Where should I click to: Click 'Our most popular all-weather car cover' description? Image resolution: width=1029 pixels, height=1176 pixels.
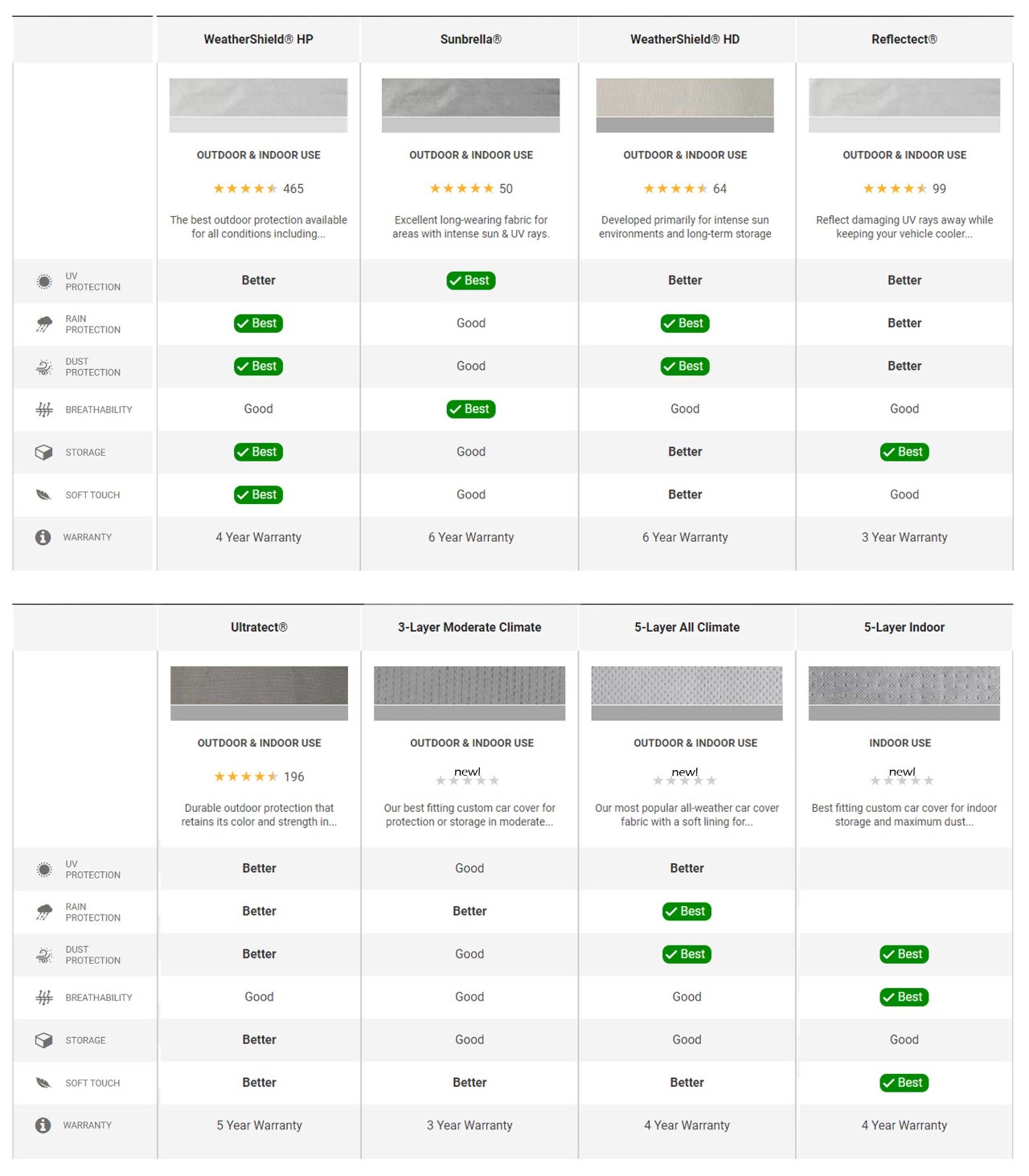(x=687, y=815)
